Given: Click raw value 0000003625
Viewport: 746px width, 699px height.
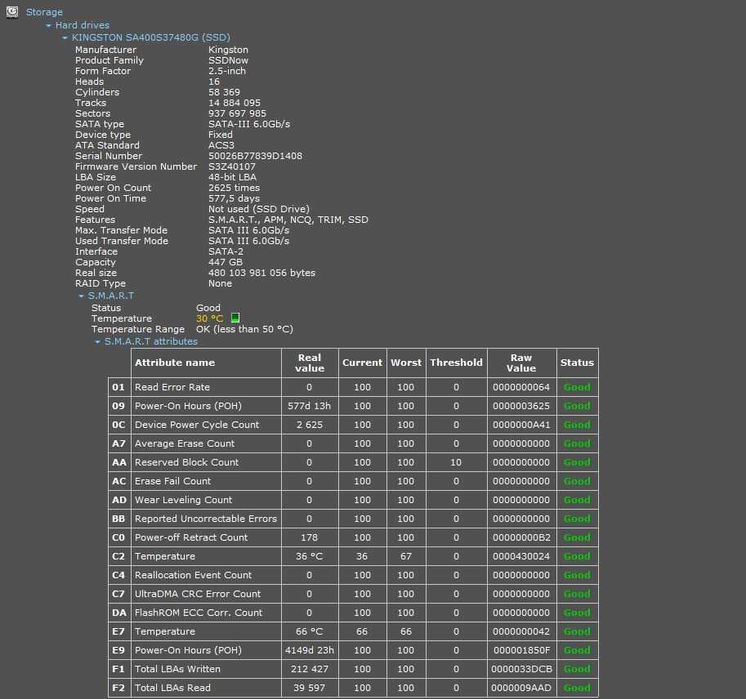Looking at the screenshot, I should tap(521, 406).
